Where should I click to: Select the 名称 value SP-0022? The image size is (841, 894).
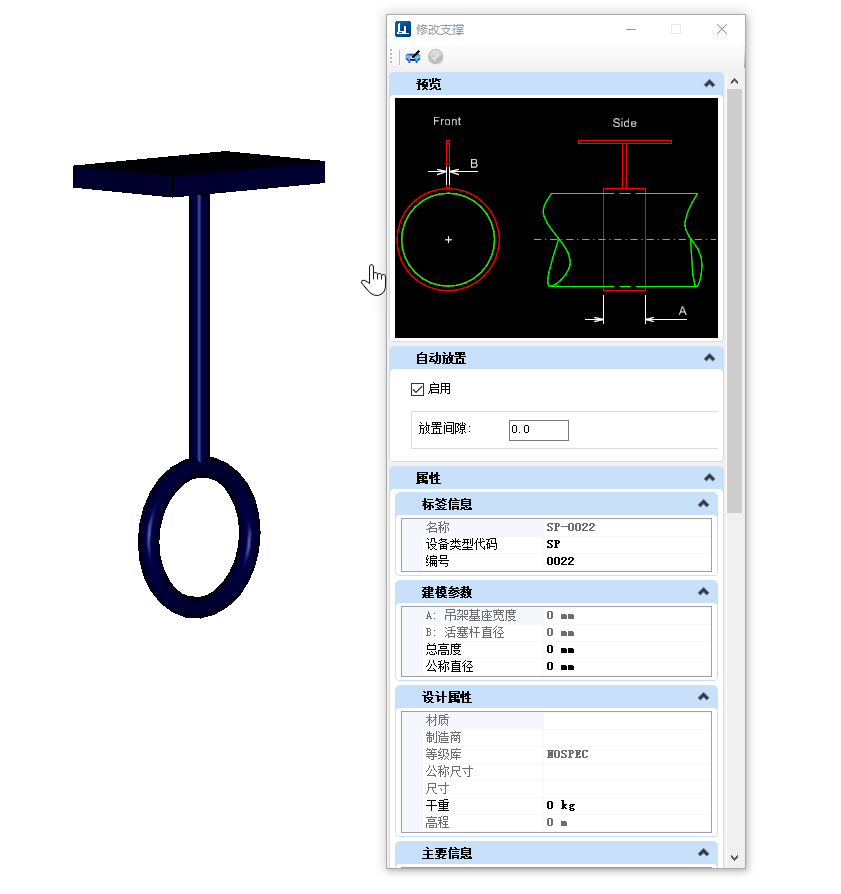(x=571, y=527)
